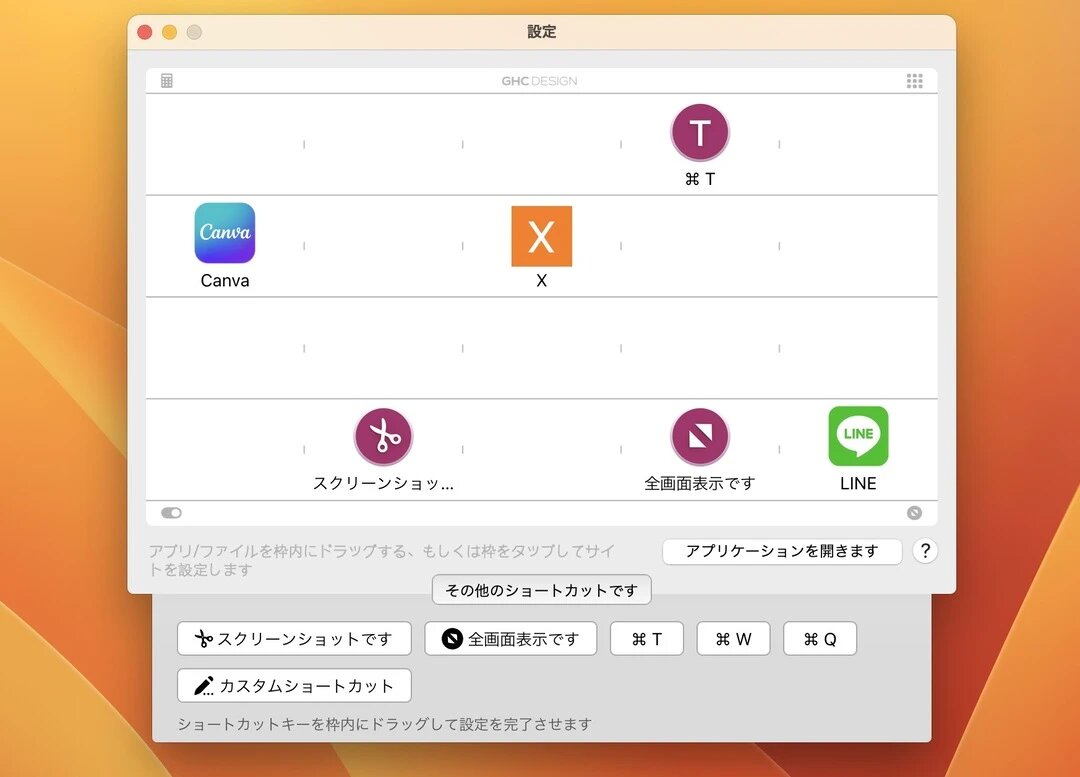Click the calculator icon in grid header
The height and width of the screenshot is (777, 1080).
pyautogui.click(x=167, y=81)
